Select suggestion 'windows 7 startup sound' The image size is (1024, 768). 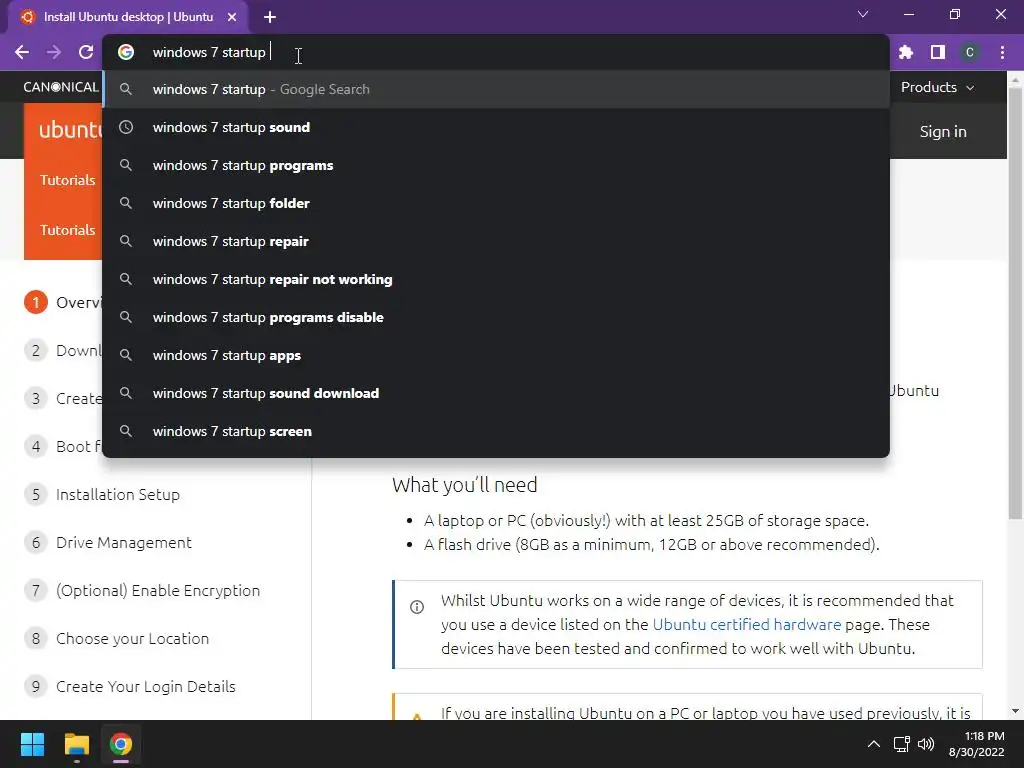[496, 127]
